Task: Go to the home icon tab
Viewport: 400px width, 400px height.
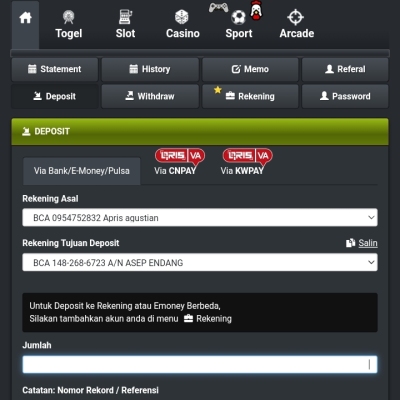Action: [x=25, y=18]
